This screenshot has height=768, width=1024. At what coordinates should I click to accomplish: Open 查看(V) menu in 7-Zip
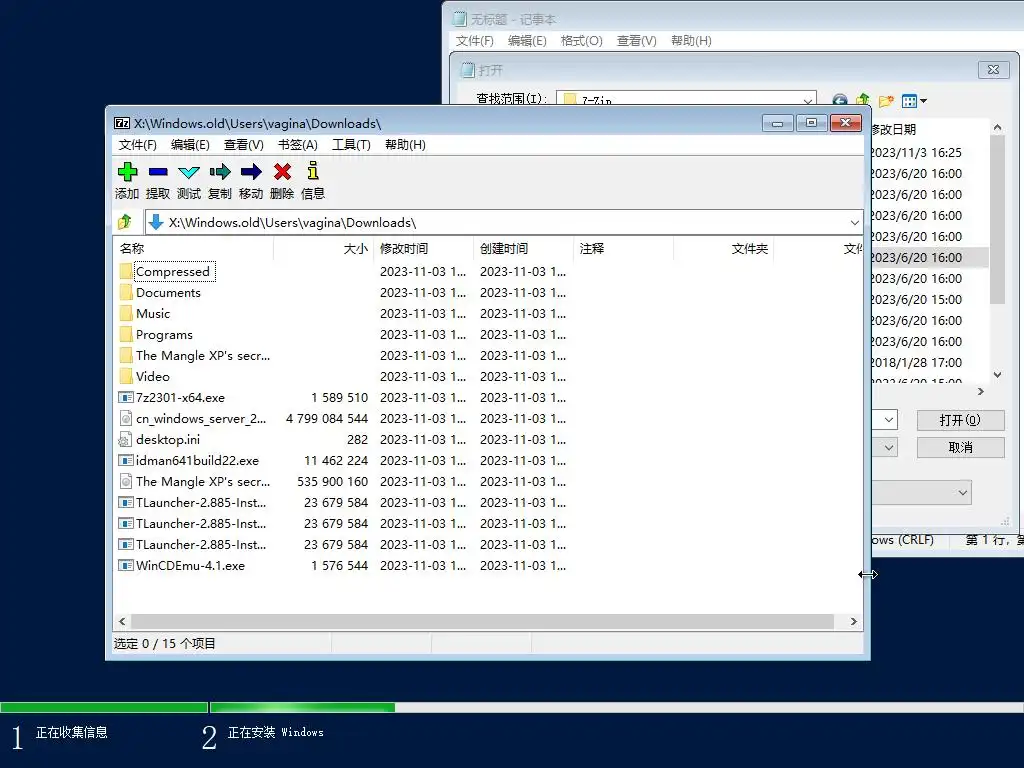tap(244, 144)
